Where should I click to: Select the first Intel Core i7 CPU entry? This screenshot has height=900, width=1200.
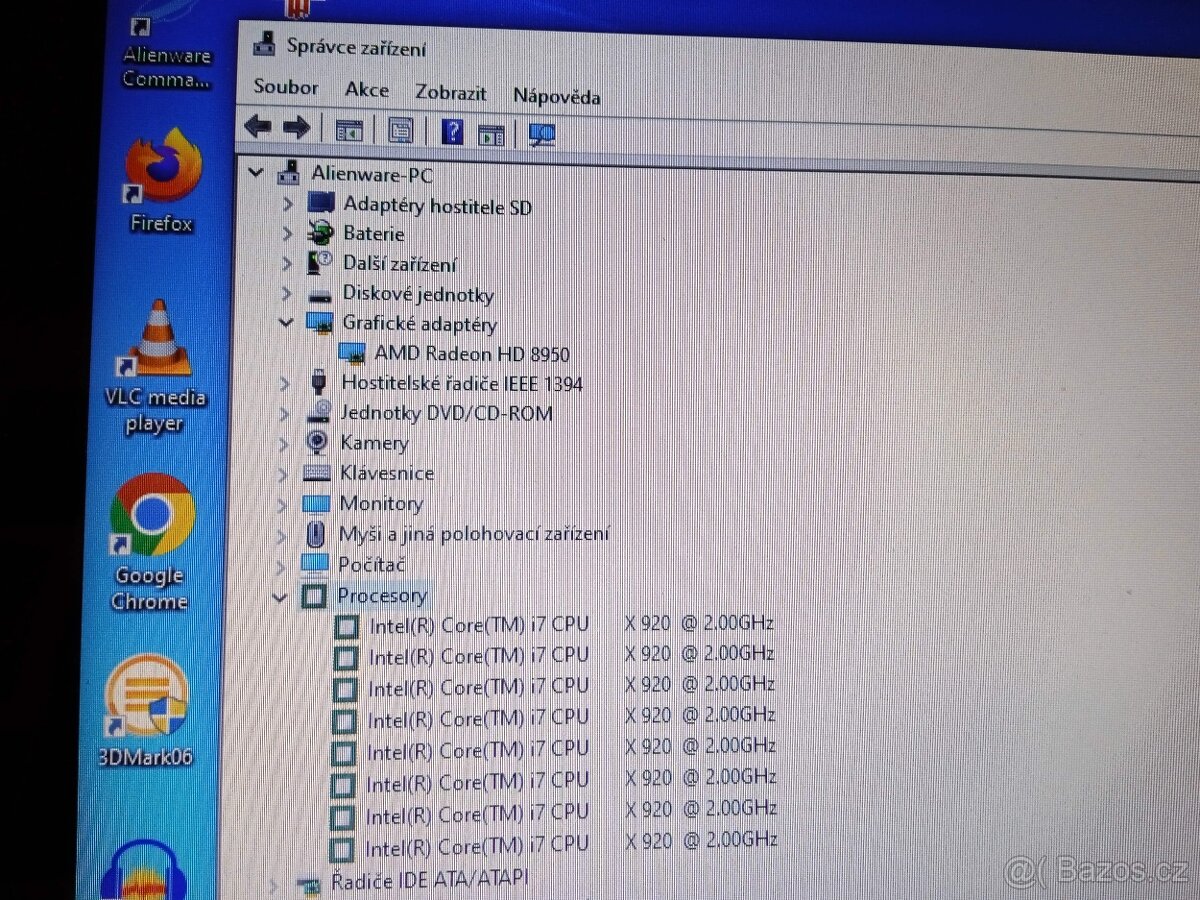click(x=571, y=624)
